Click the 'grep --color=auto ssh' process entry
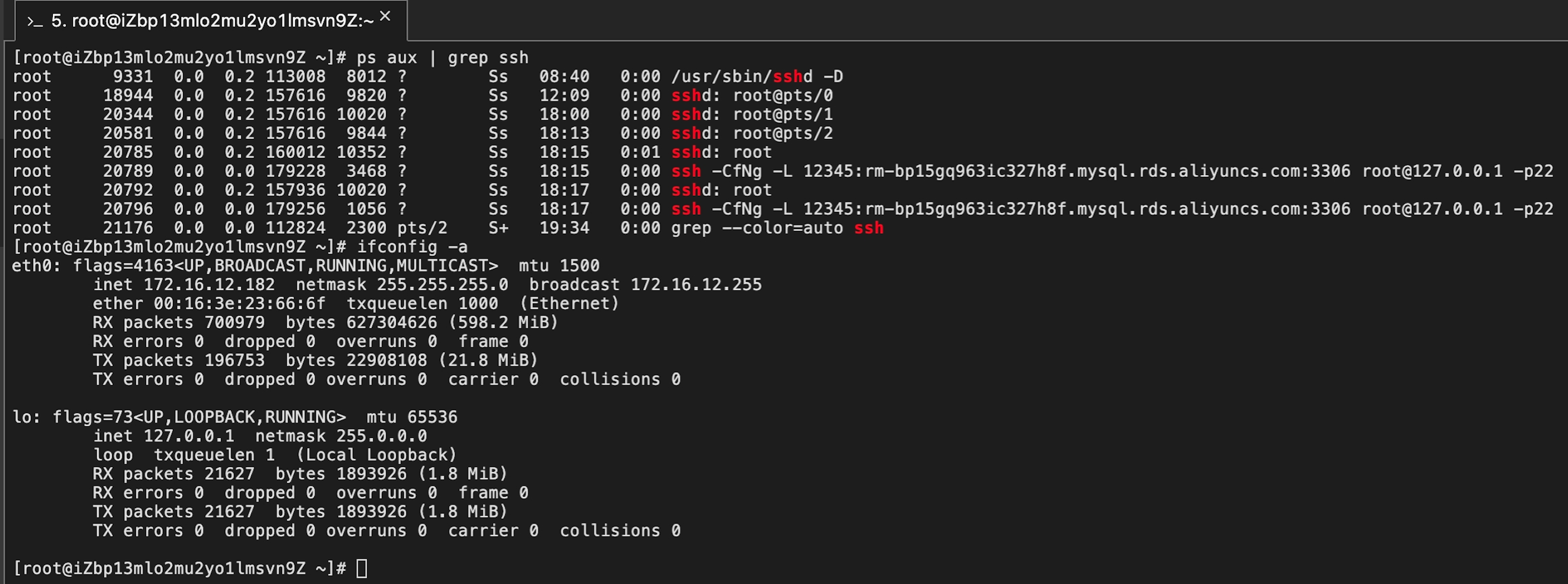1568x584 pixels. [777, 228]
